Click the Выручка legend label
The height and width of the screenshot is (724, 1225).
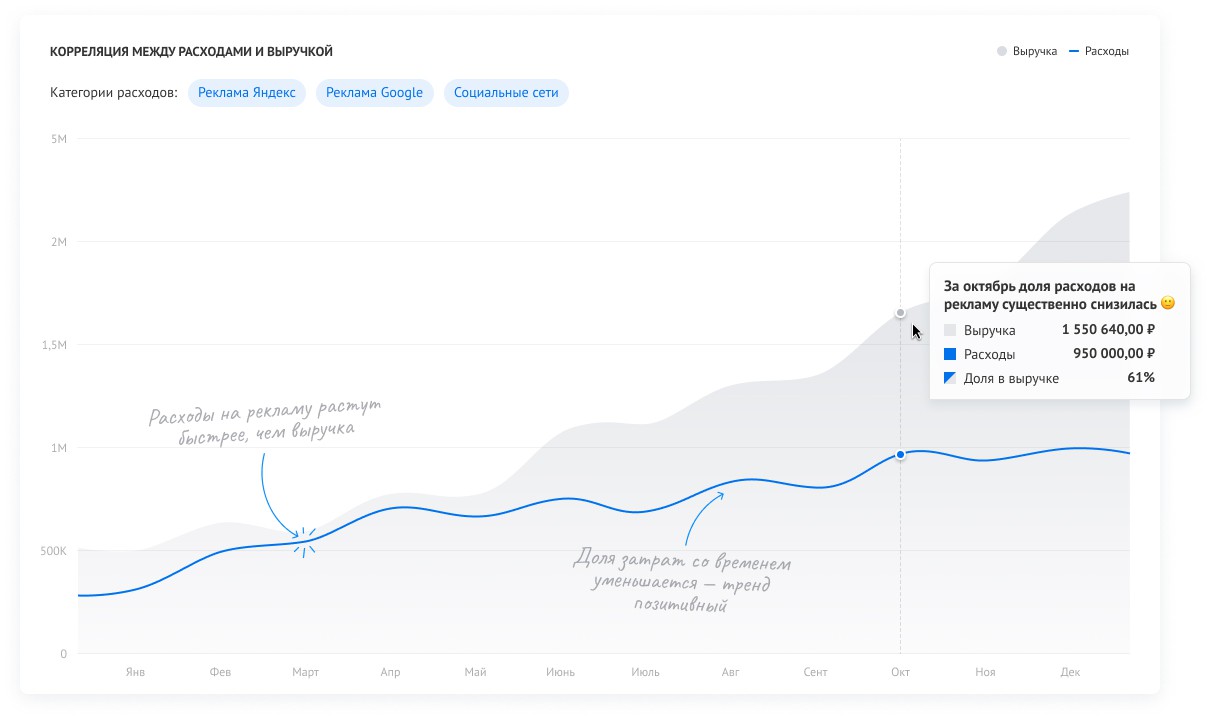(1035, 51)
